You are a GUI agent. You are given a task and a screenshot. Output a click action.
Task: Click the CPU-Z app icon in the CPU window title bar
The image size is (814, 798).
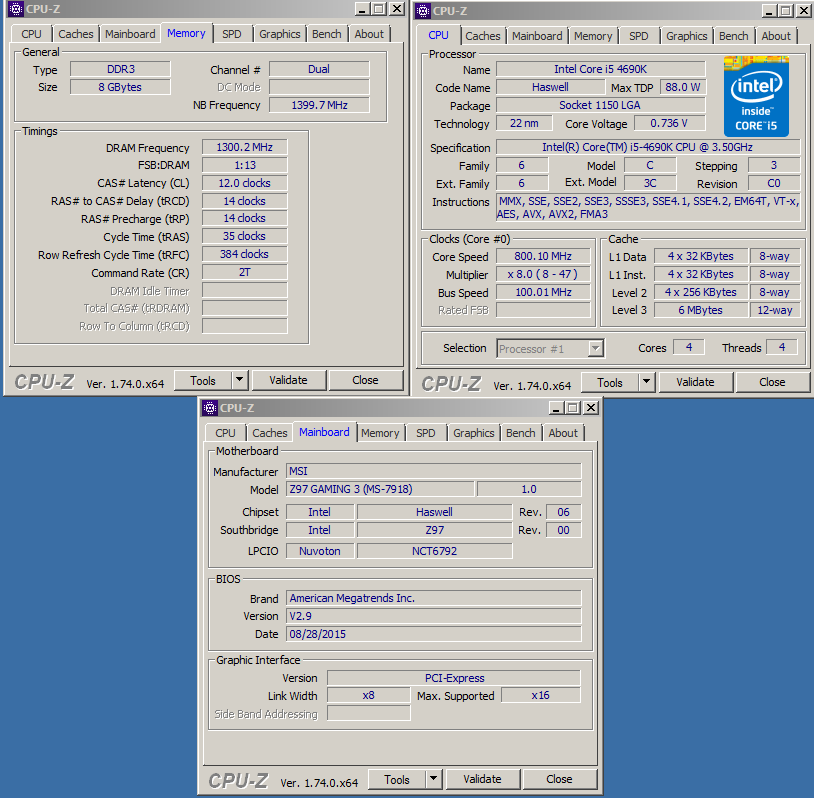point(423,10)
